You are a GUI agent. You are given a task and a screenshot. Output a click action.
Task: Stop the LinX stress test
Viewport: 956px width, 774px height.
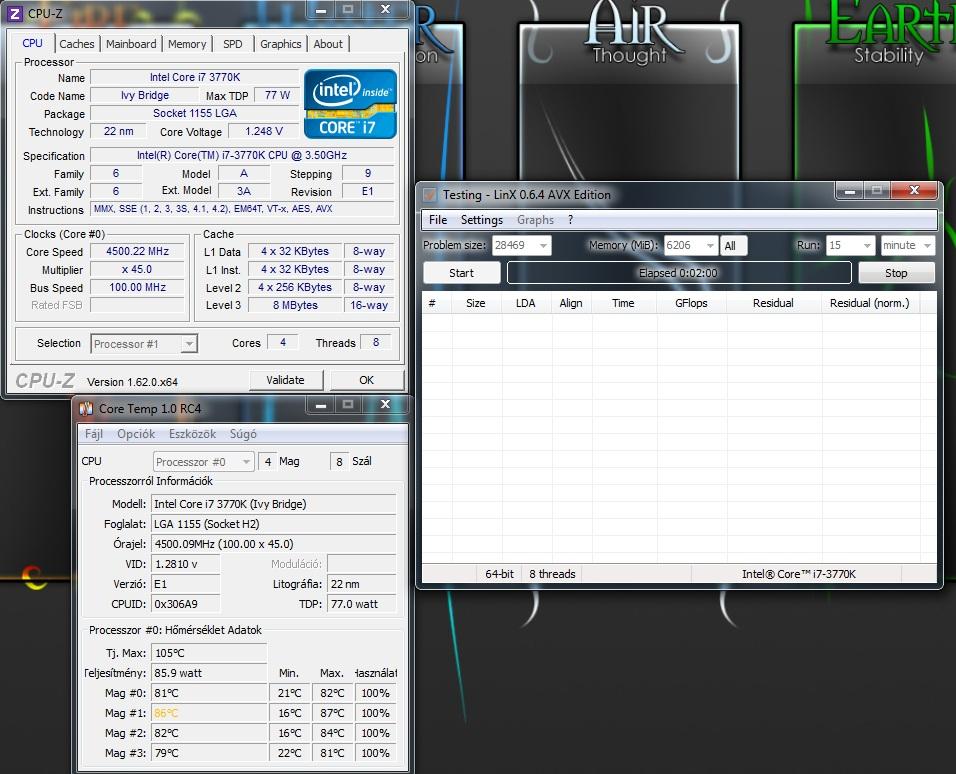pyautogui.click(x=896, y=273)
